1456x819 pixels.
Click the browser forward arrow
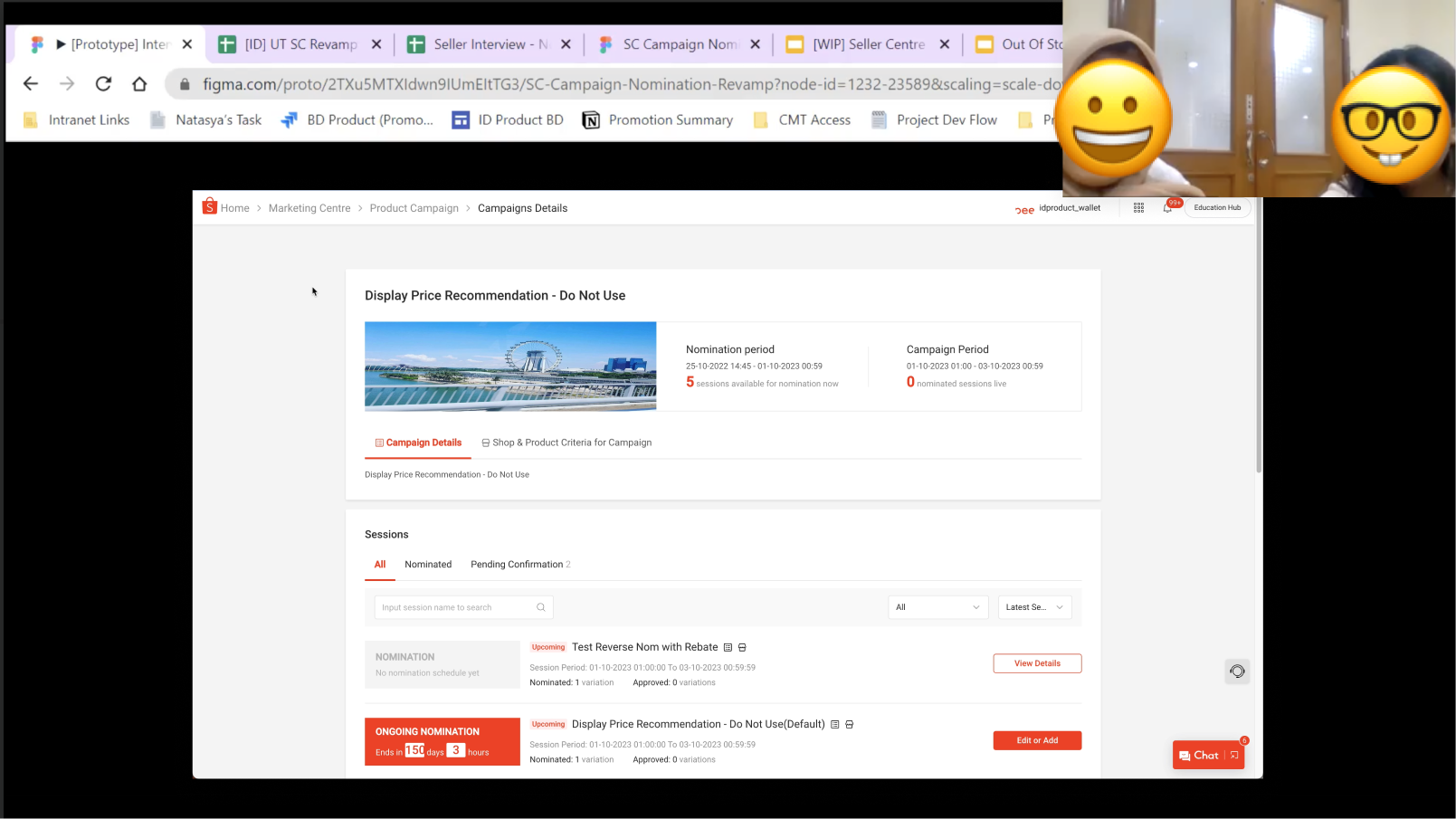pyautogui.click(x=67, y=83)
